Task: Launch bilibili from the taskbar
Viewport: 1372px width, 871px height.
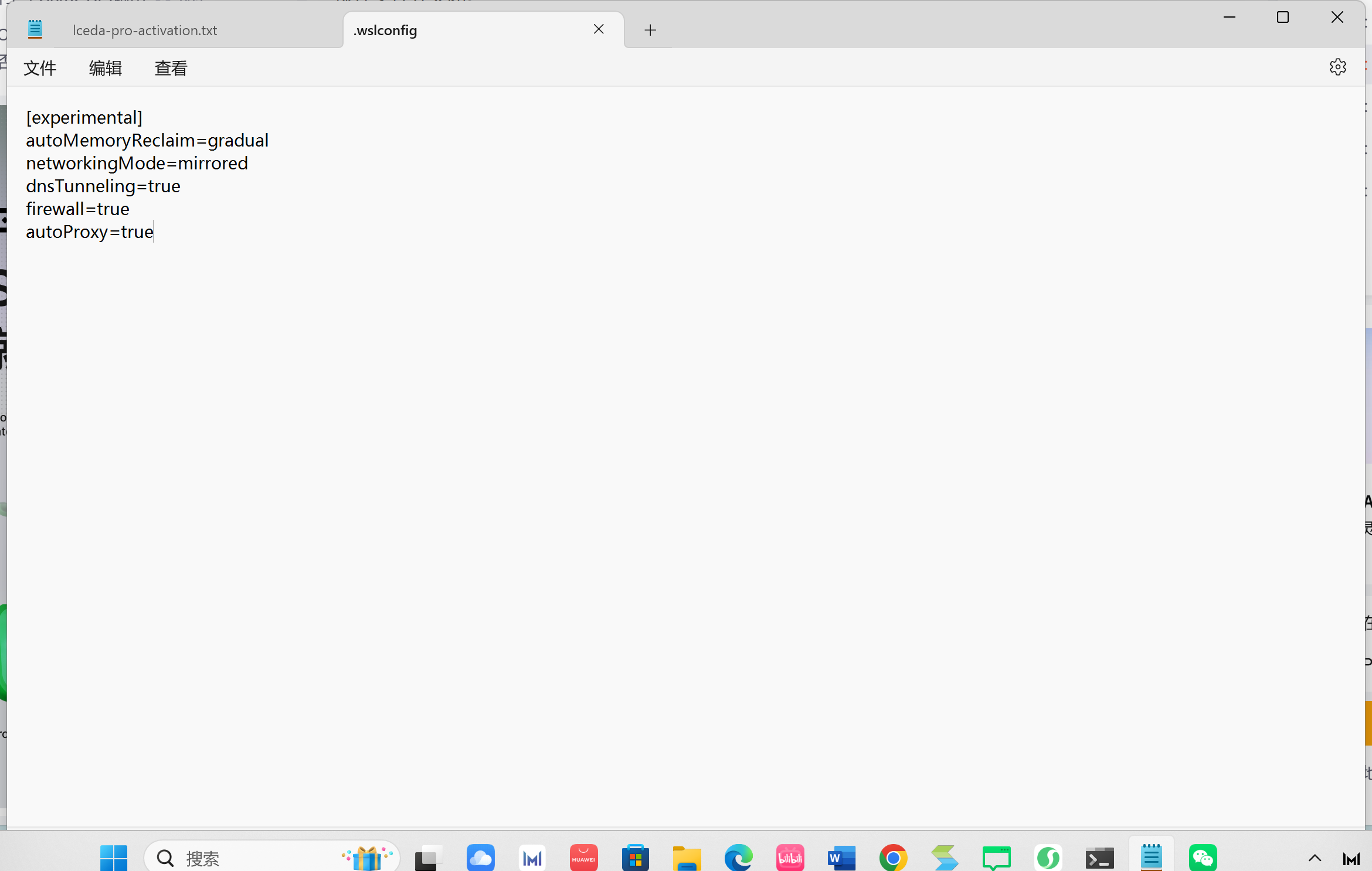Action: pyautogui.click(x=790, y=858)
